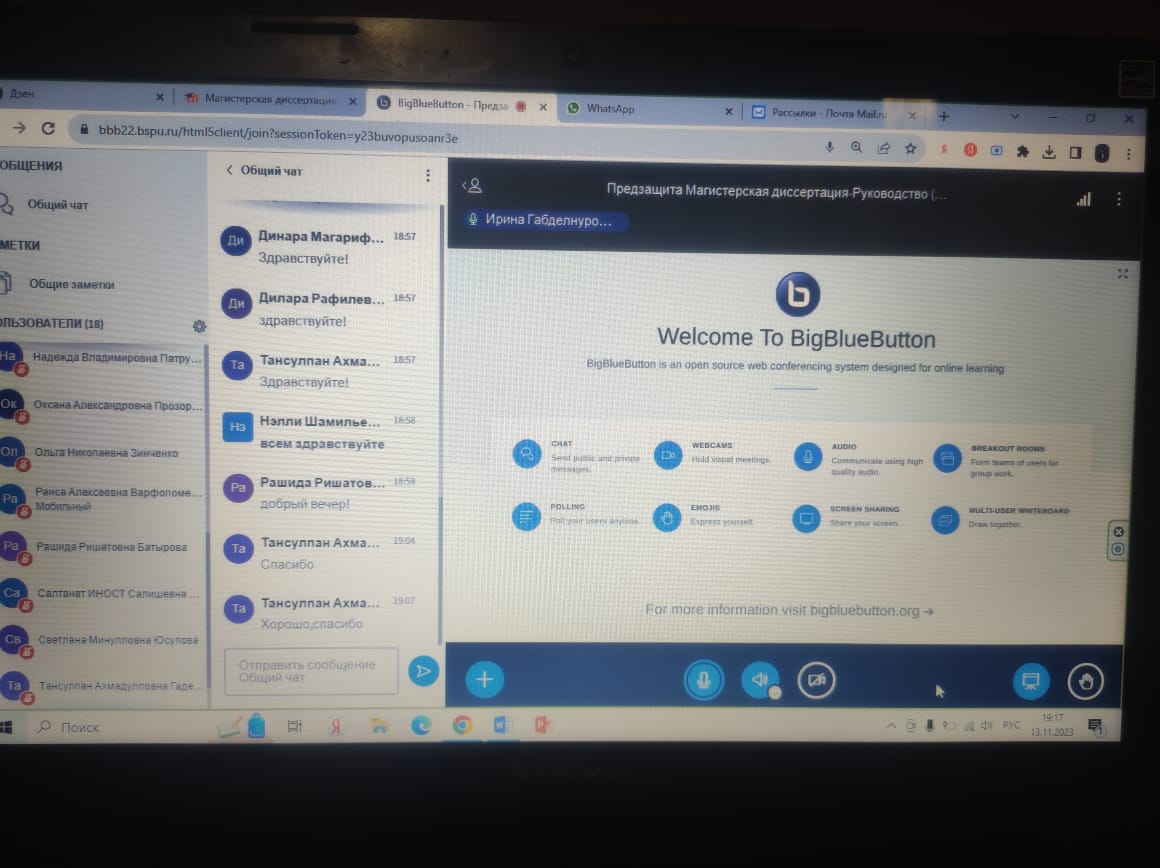This screenshot has height=868, width=1160.
Task: Toggle the user list panel icon
Action: (x=472, y=186)
